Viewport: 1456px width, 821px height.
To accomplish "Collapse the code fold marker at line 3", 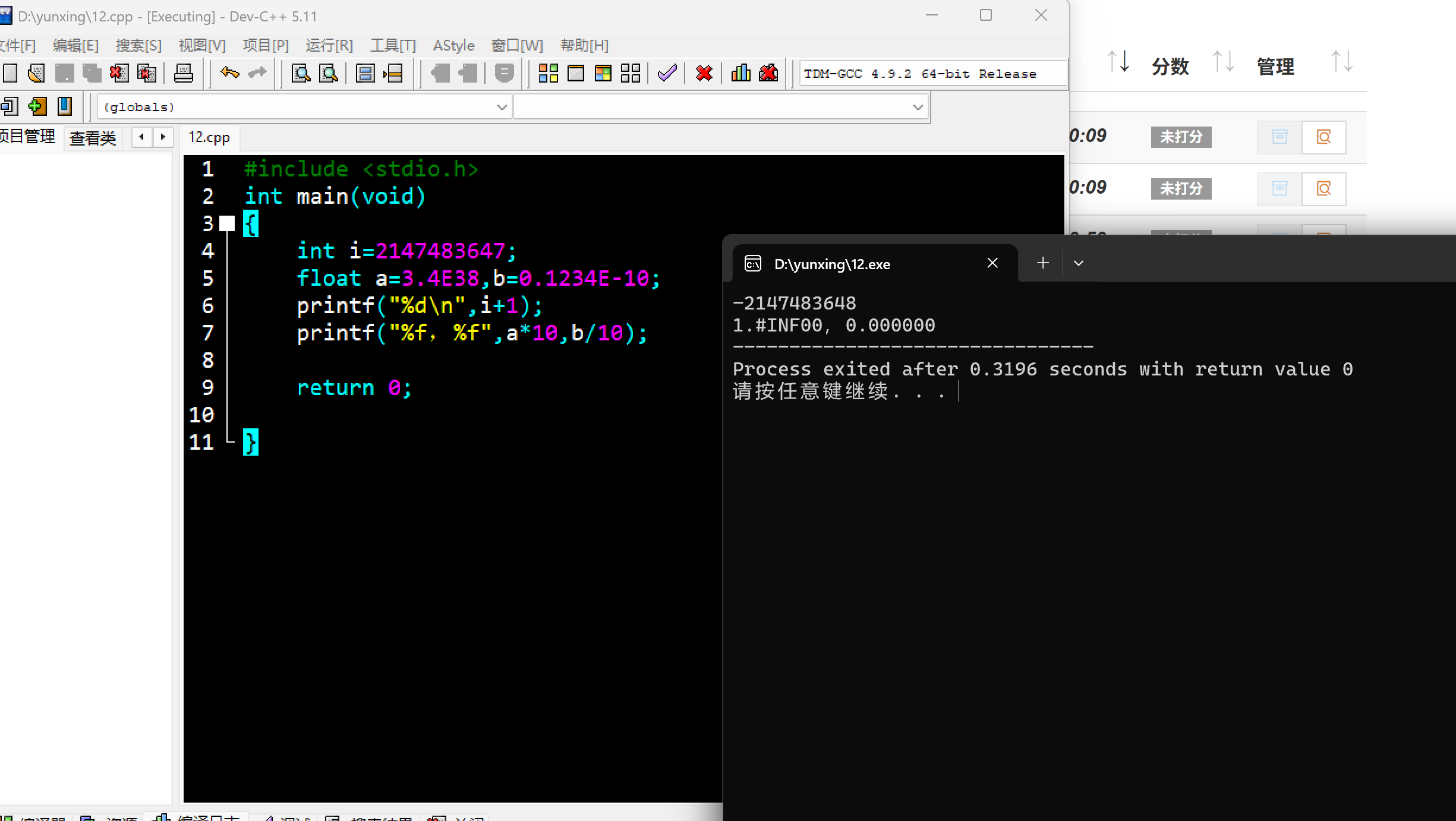I will tap(227, 223).
